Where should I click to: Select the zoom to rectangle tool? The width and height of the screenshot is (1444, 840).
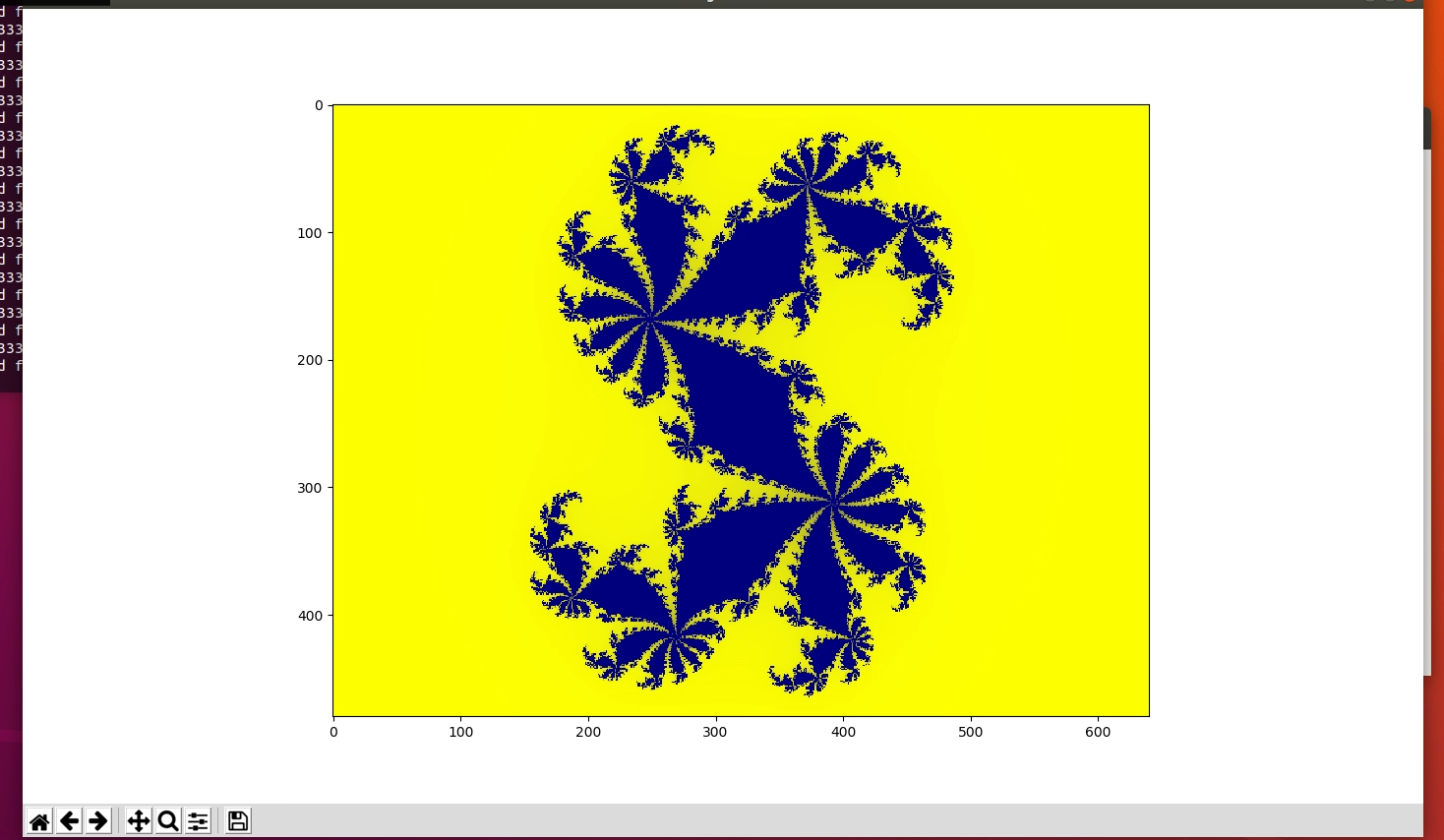coord(168,821)
